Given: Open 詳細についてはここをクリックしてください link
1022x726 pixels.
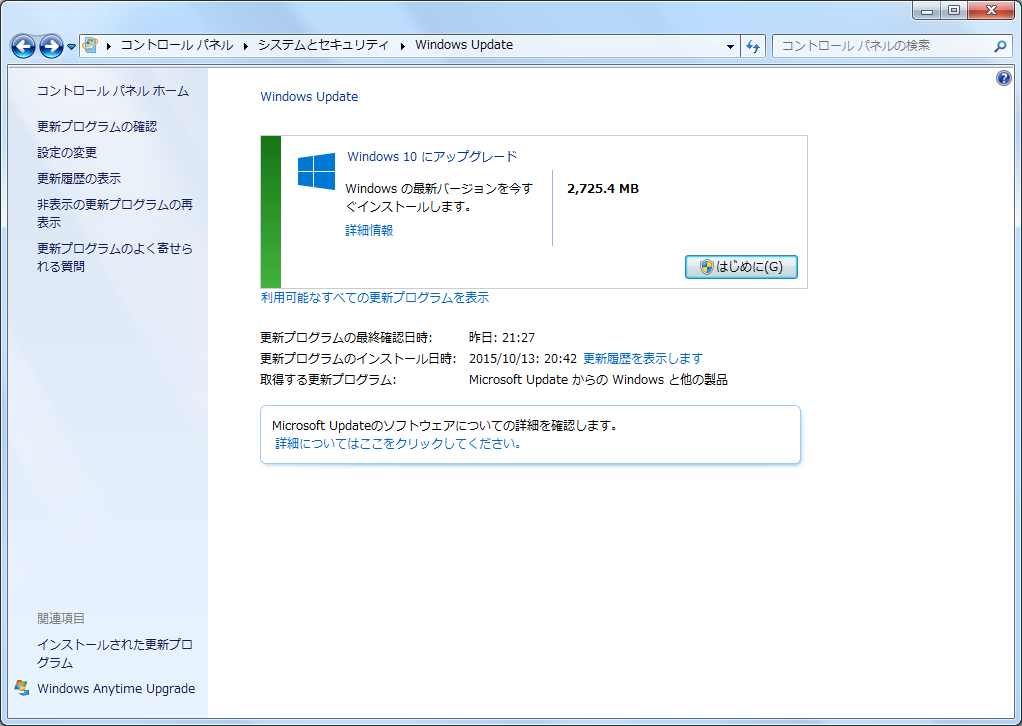Looking at the screenshot, I should [x=398, y=444].
